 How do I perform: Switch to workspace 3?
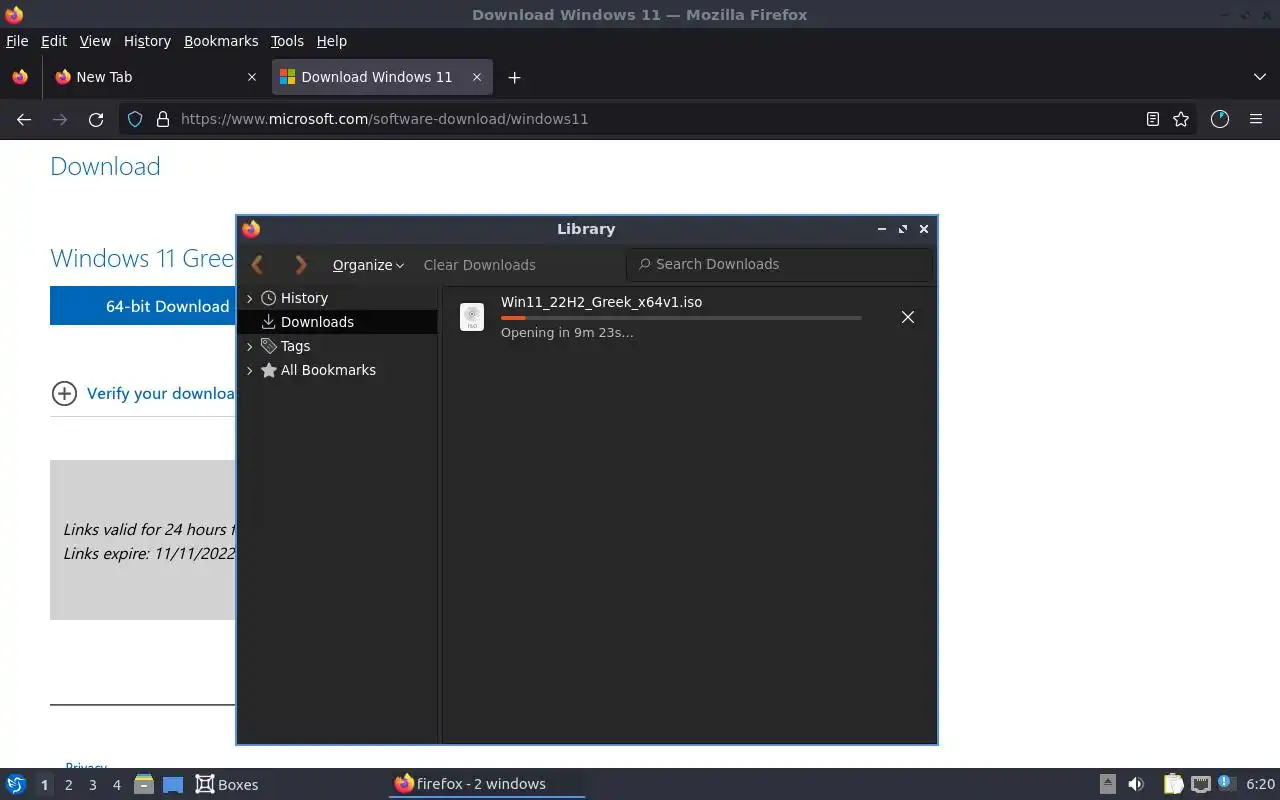(x=92, y=785)
